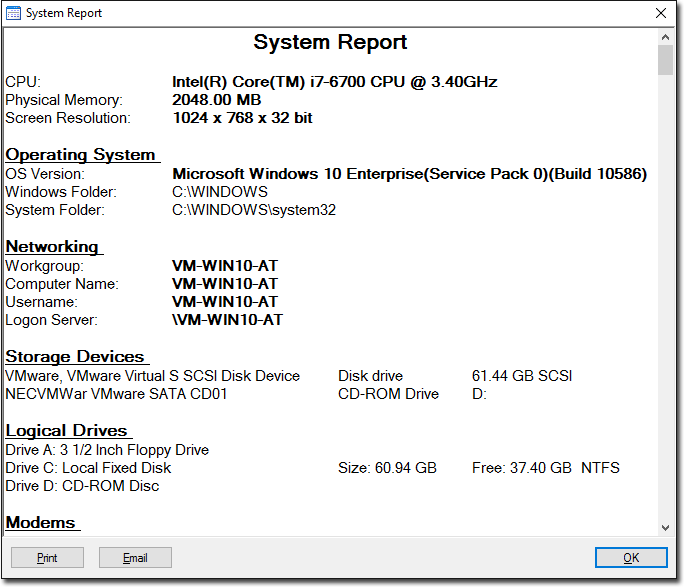The image size is (684, 587).
Task: Click the 2048.00 MB physical memory value
Action: point(216,100)
